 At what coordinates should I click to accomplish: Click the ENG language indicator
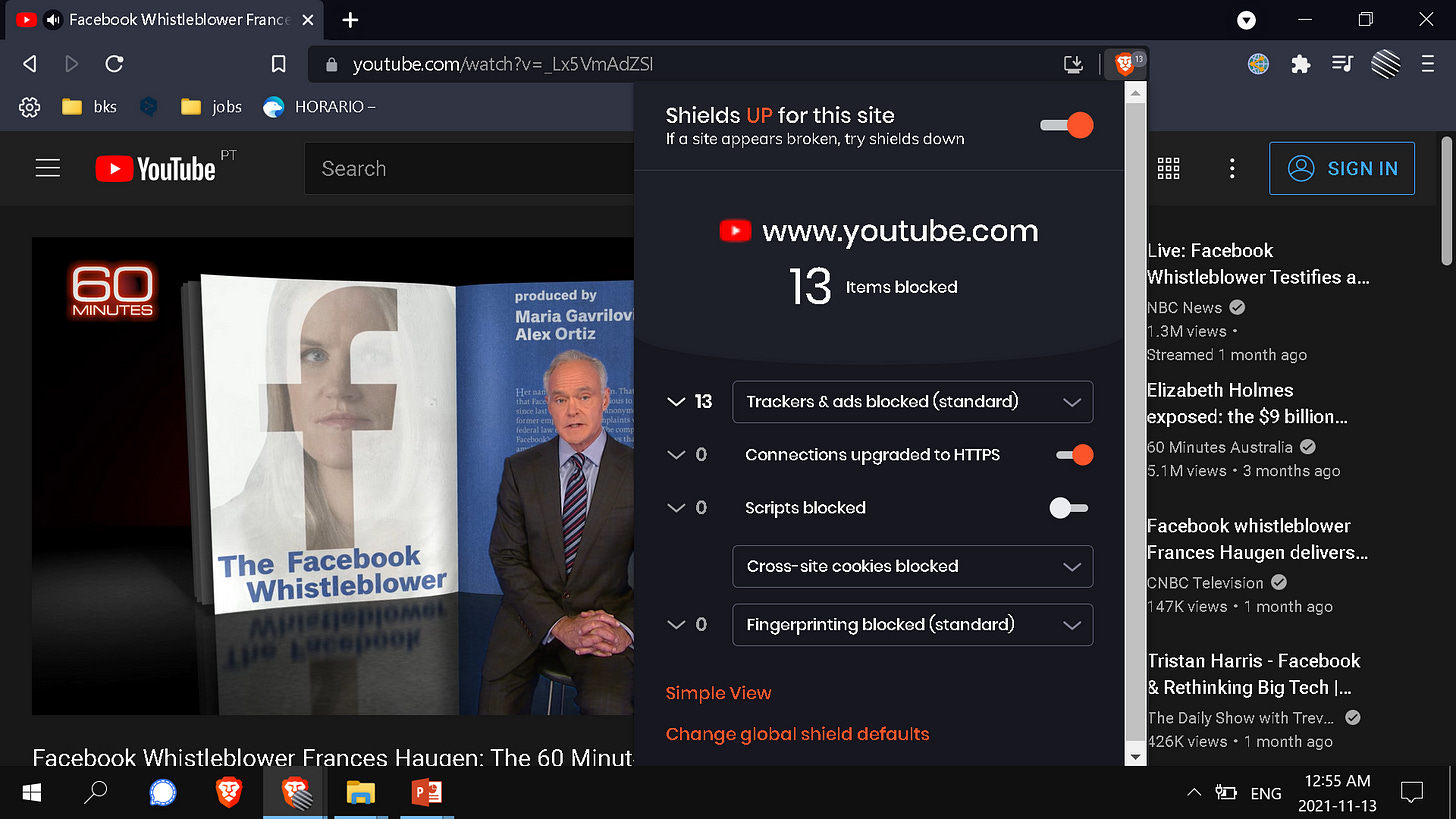(1265, 793)
